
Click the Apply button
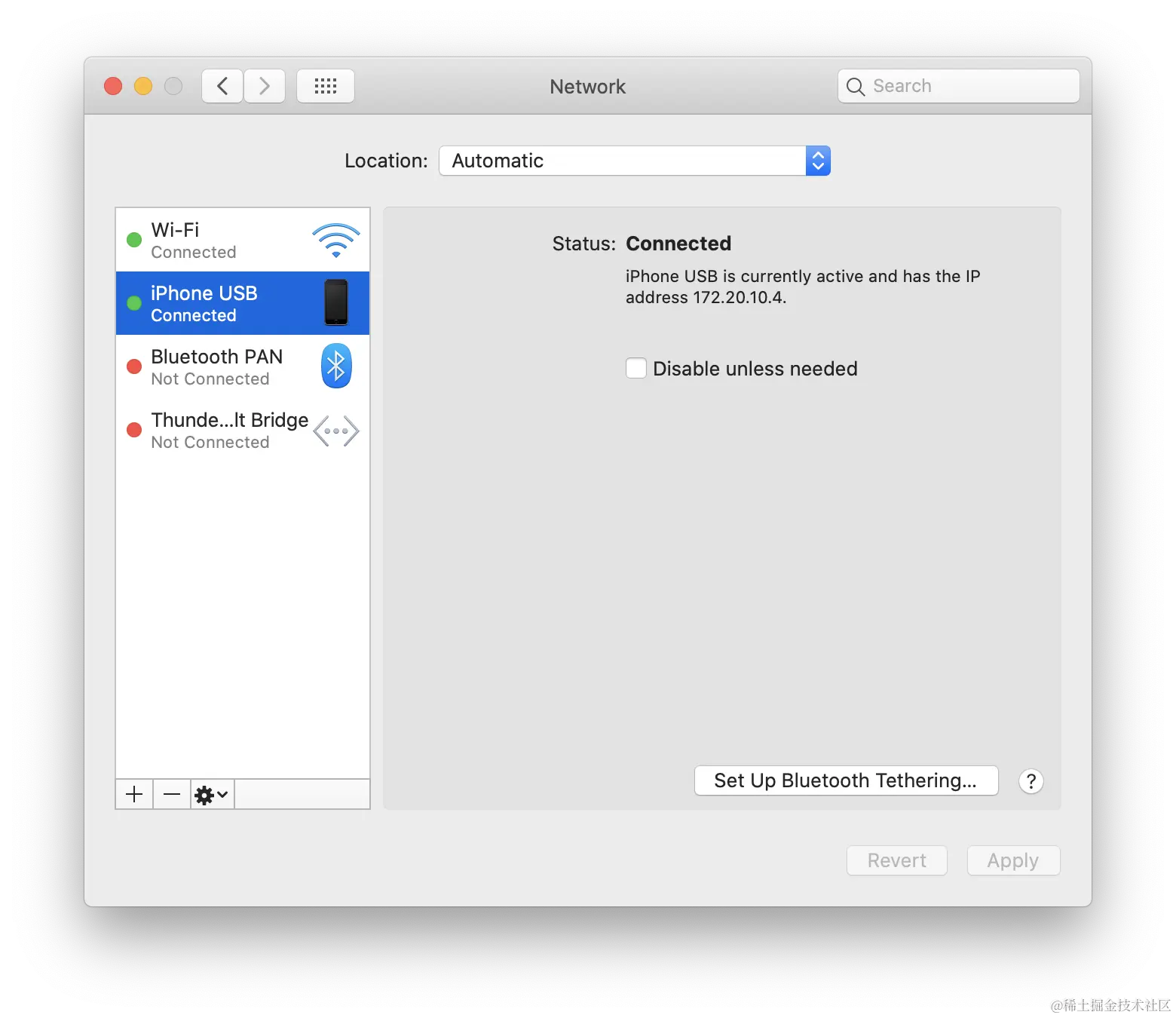point(1013,860)
